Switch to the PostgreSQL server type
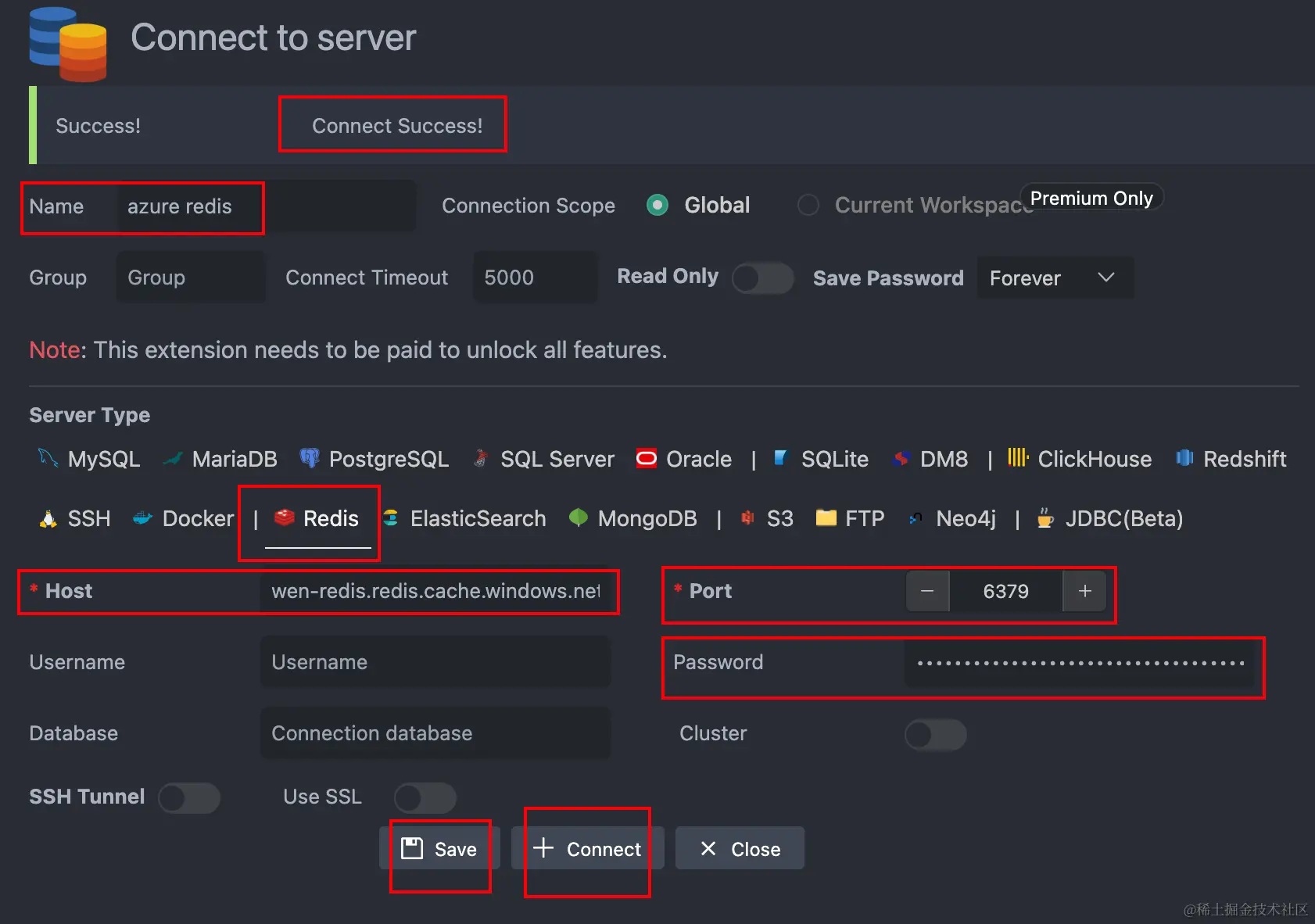1315x924 pixels. (374, 459)
